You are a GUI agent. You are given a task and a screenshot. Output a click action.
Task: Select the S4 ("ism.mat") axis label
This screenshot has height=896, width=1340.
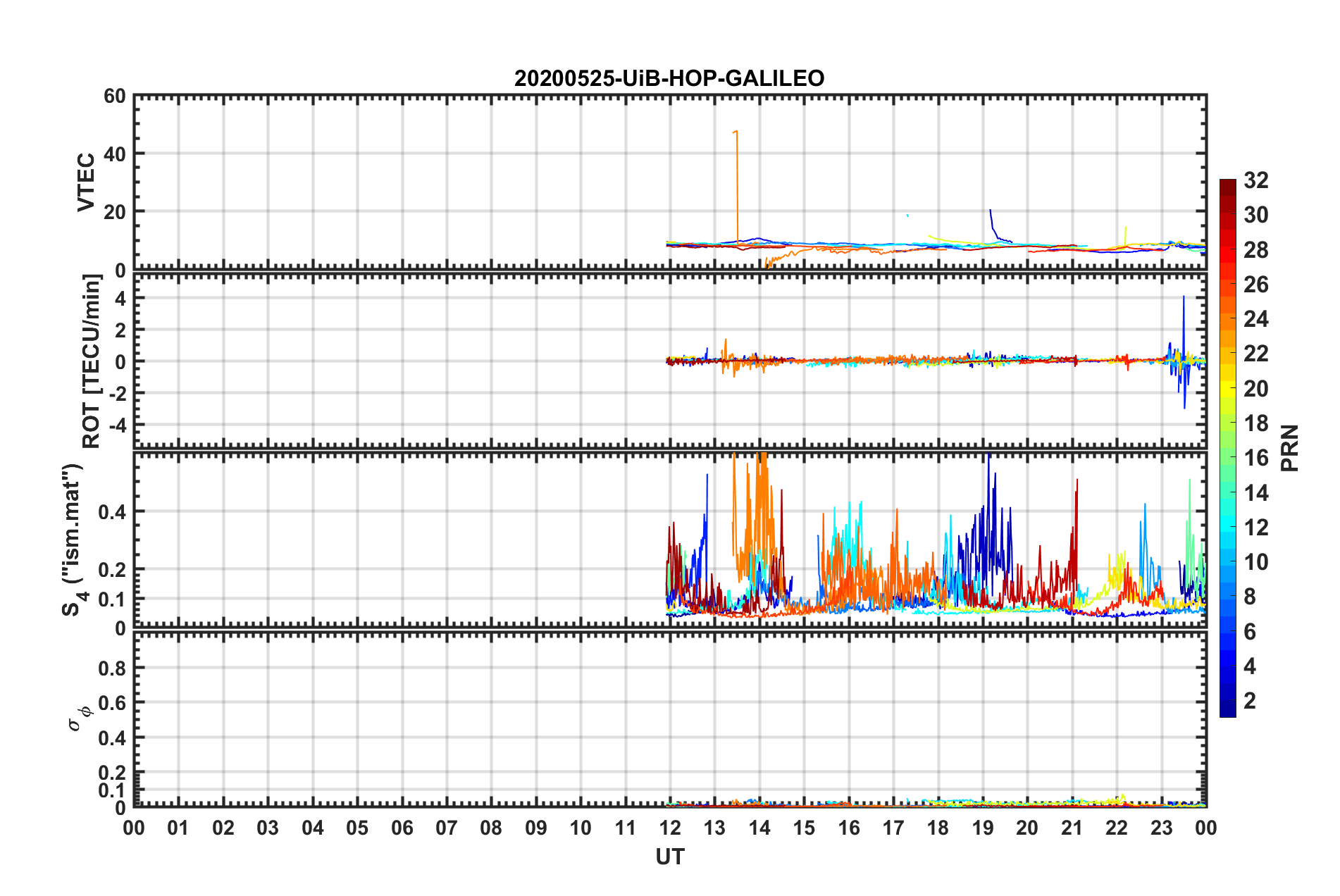click(73, 540)
